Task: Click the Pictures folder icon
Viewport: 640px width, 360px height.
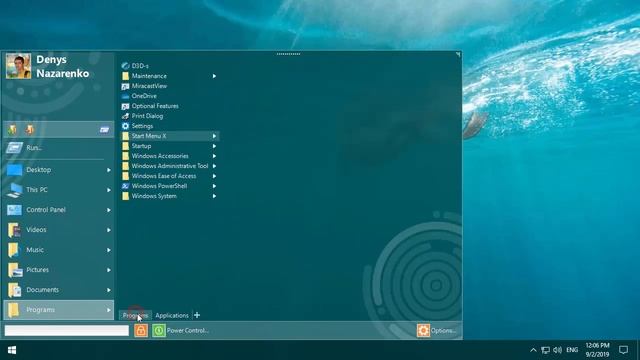Action: (x=15, y=270)
